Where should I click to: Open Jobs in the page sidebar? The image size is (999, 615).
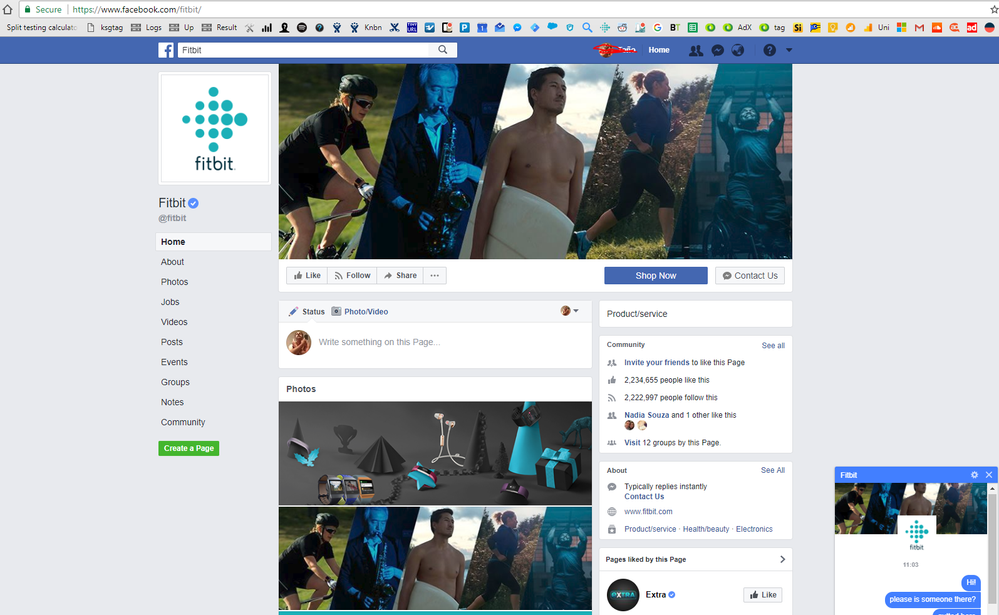pyautogui.click(x=170, y=302)
